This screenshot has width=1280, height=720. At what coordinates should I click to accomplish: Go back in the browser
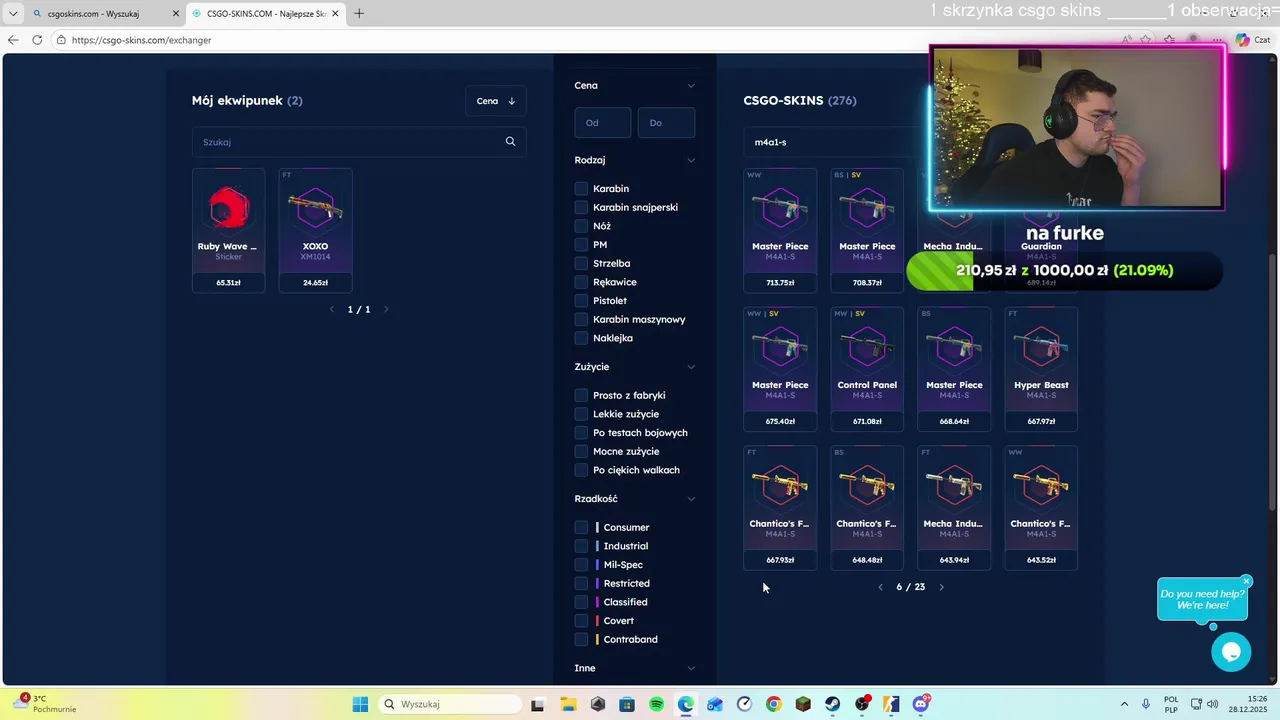[12, 40]
